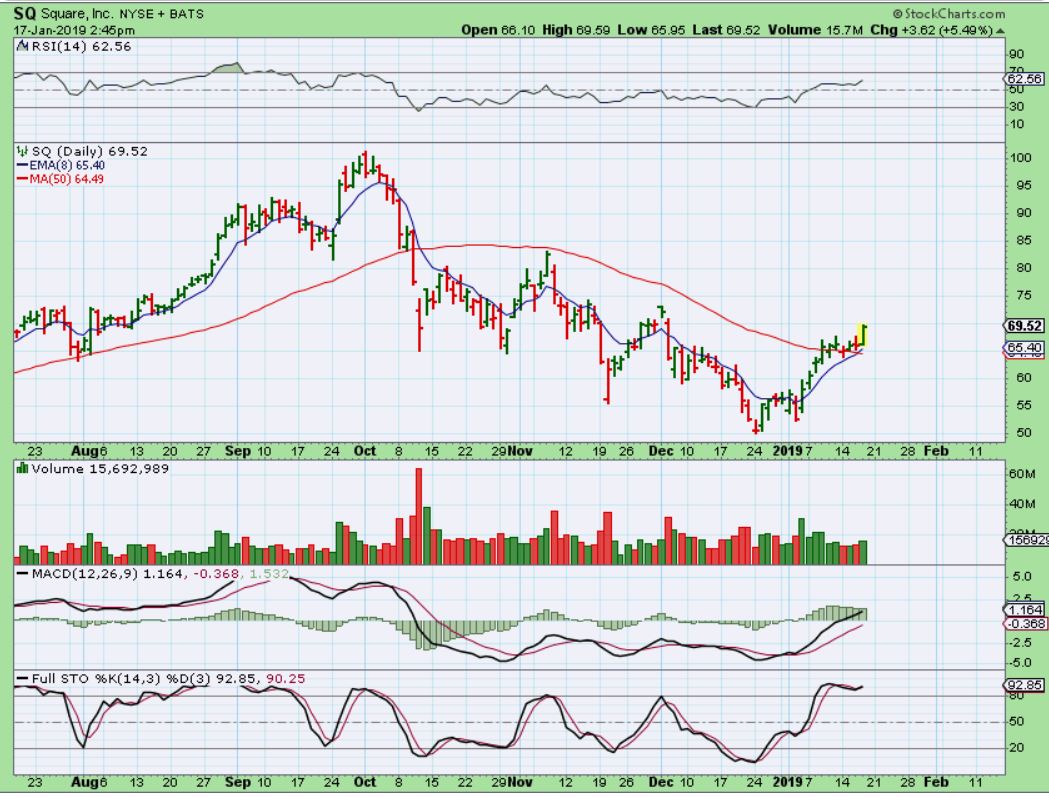The width and height of the screenshot is (1049, 797).
Task: Open the StockCharts.com copyright link
Action: [949, 13]
